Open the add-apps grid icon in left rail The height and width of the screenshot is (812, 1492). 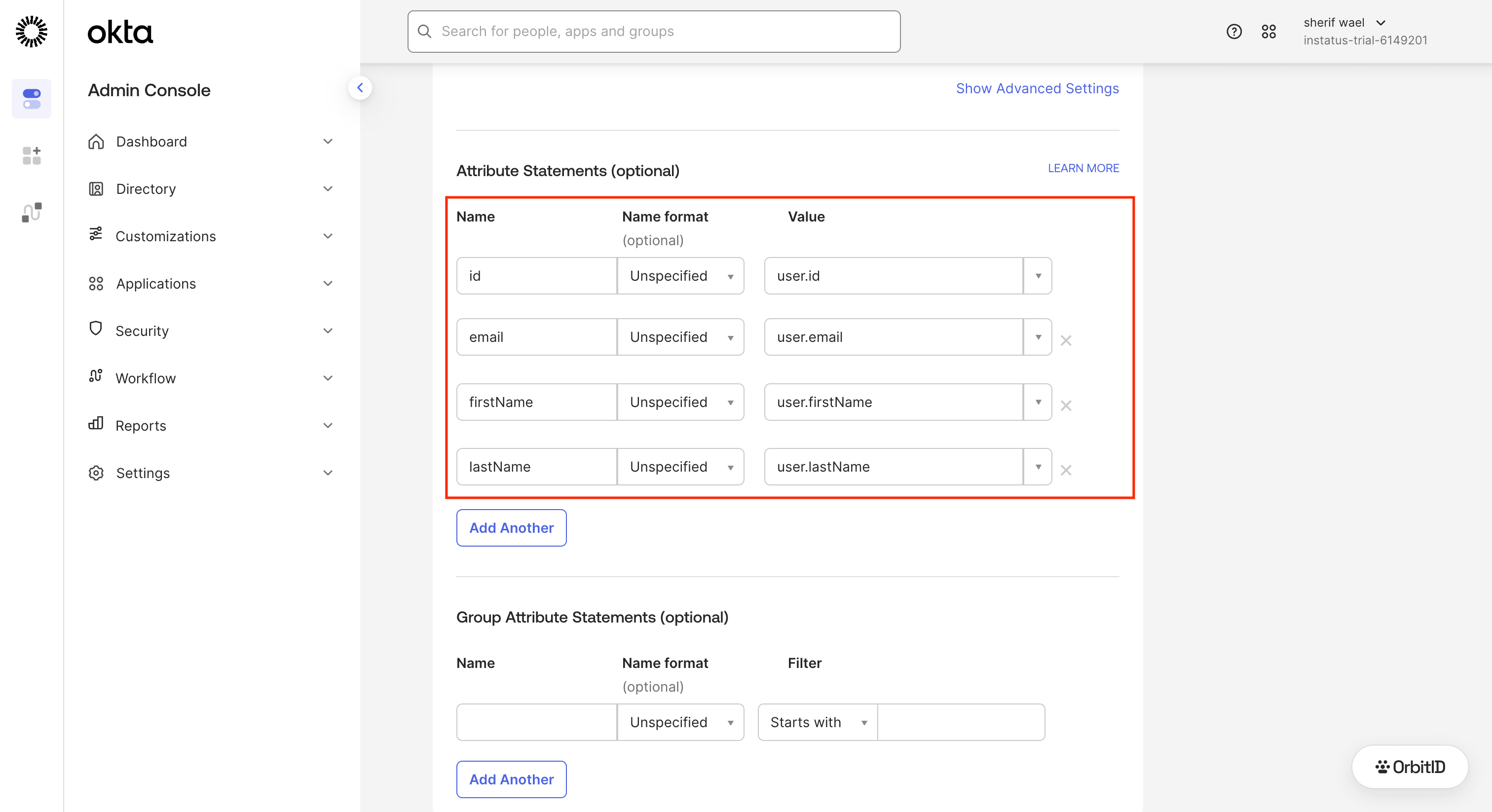coord(31,155)
